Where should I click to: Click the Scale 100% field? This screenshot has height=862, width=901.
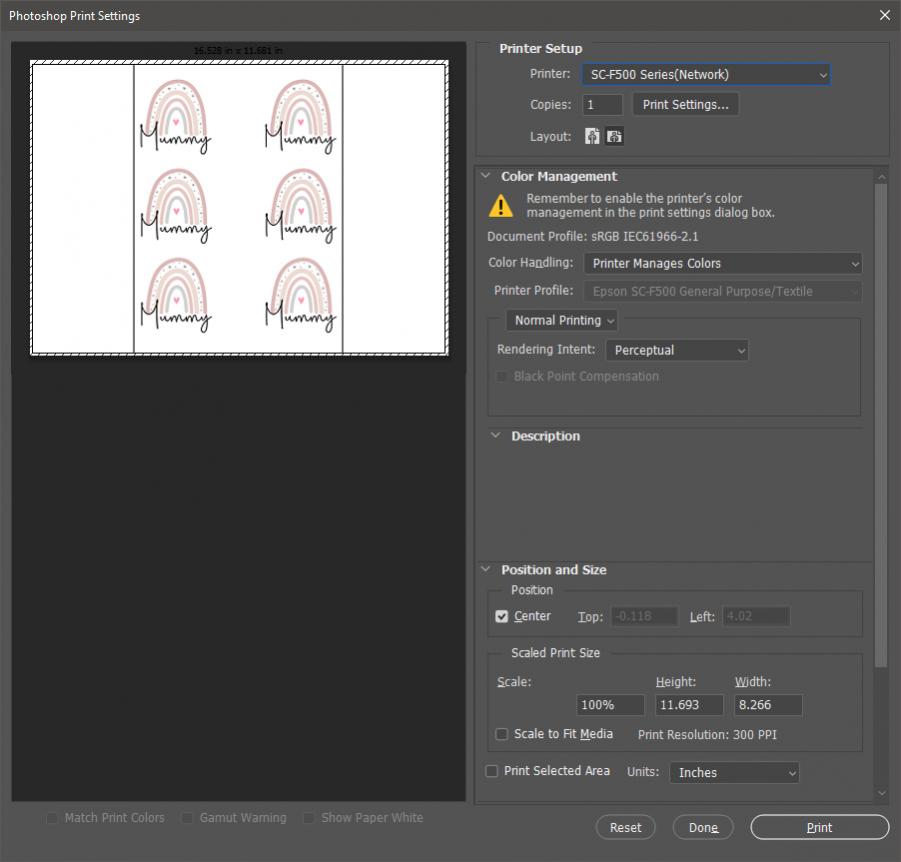pos(610,705)
